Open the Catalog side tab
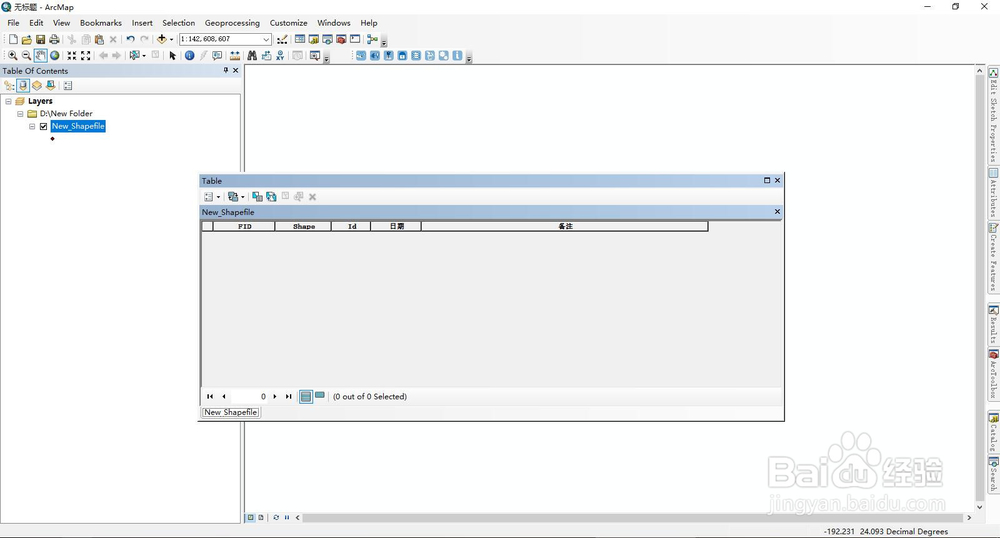This screenshot has height=538, width=1000. pyautogui.click(x=994, y=433)
